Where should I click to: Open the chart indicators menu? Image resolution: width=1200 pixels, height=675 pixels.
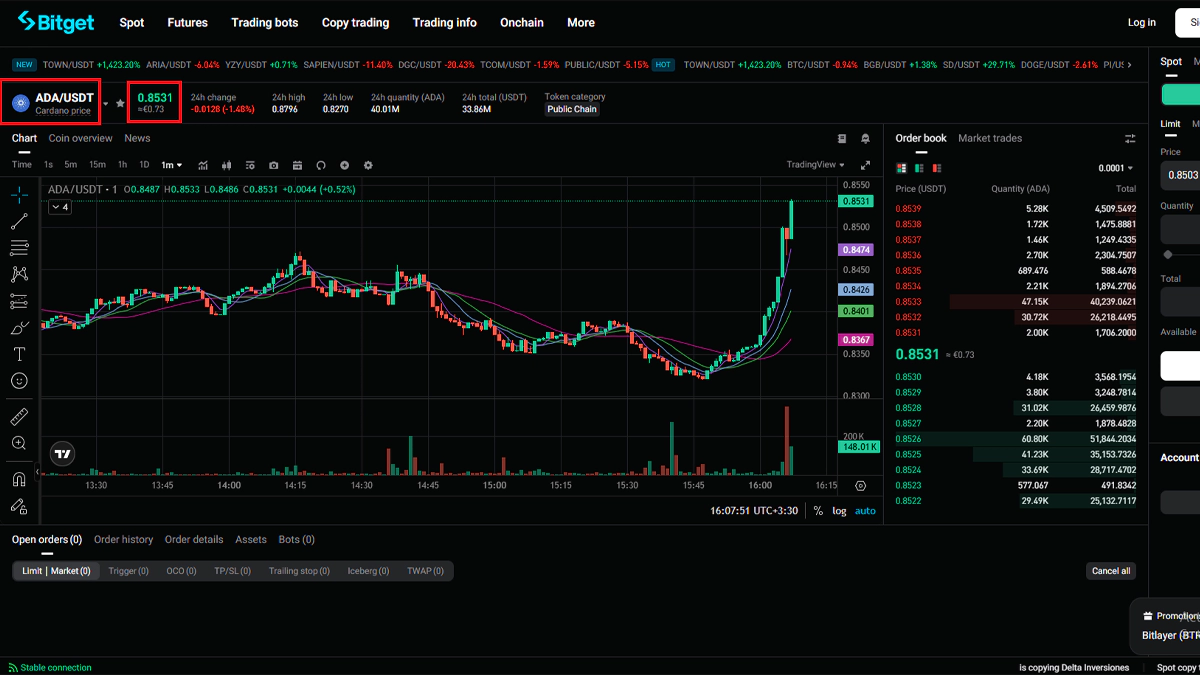point(203,165)
